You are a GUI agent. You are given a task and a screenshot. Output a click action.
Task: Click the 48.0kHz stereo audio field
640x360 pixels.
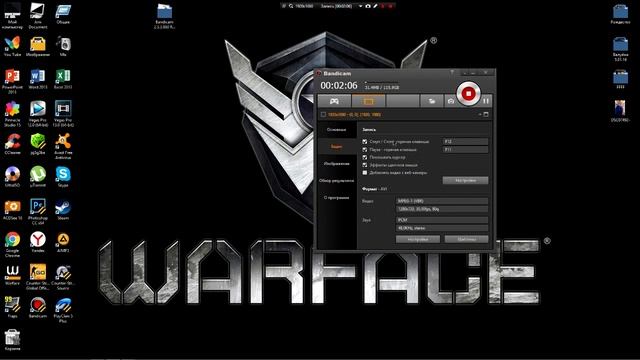coord(442,228)
